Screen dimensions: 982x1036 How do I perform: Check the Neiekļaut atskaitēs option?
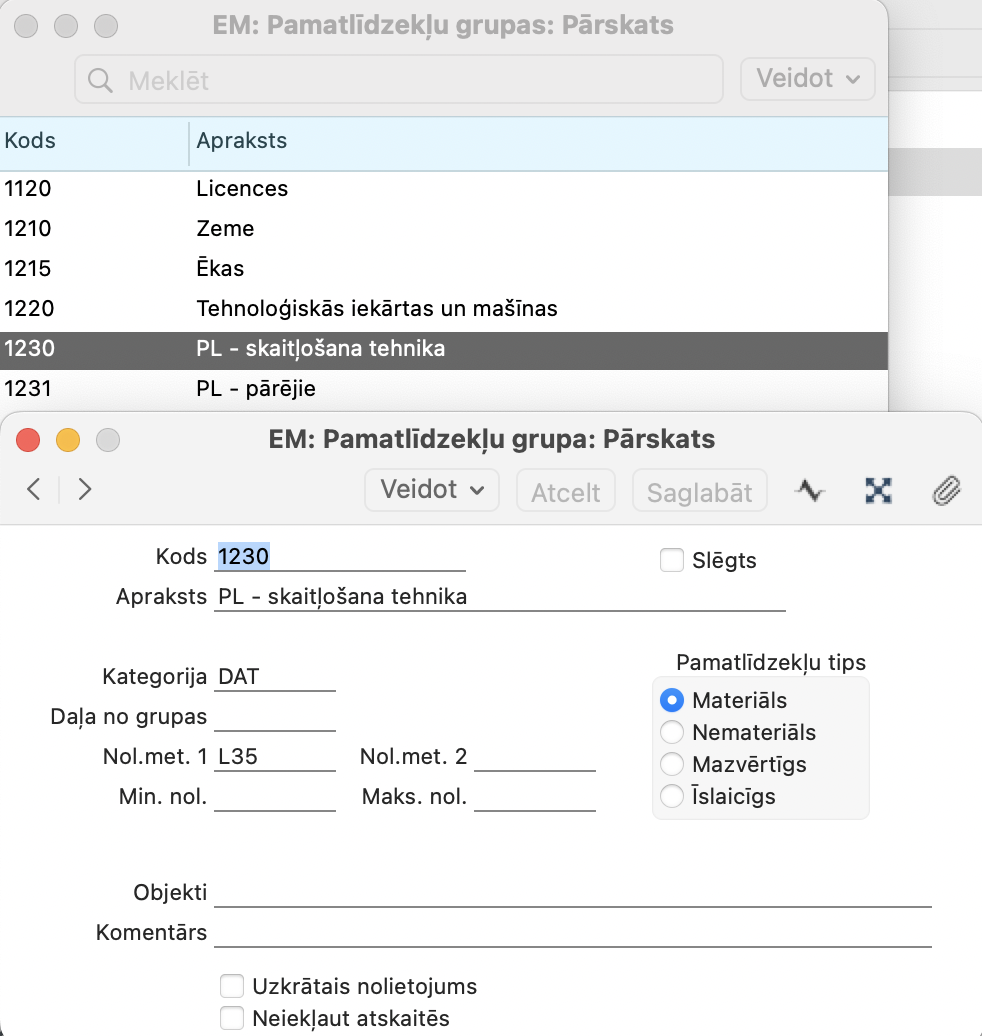[x=232, y=1019]
